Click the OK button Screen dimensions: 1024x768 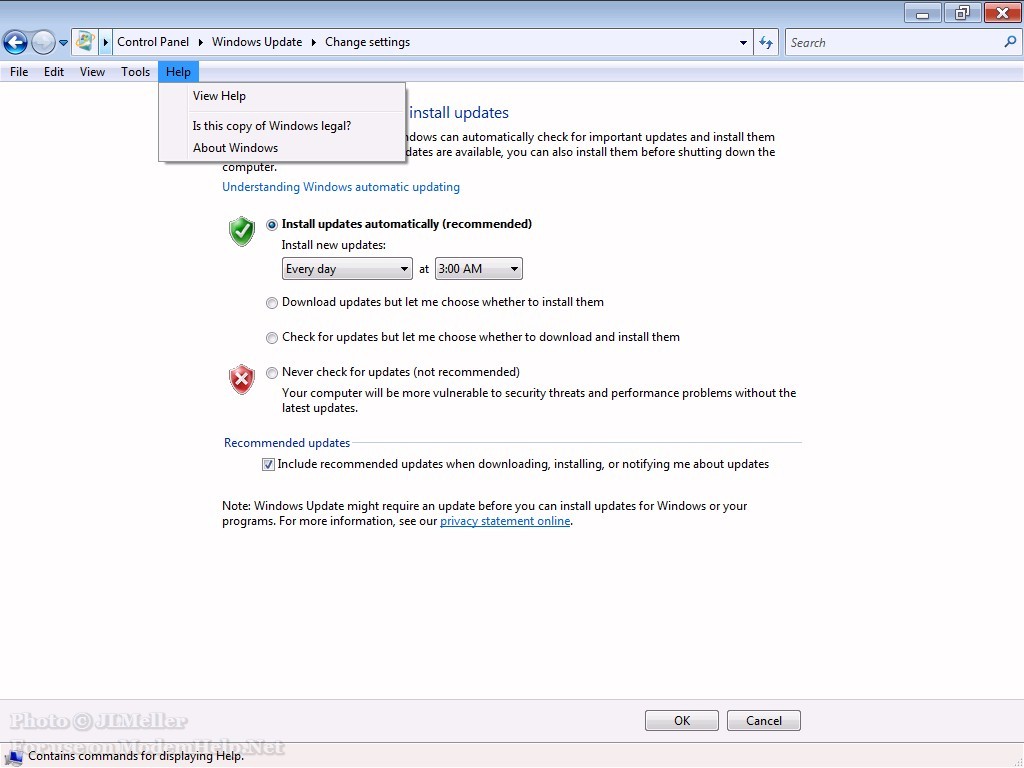682,720
